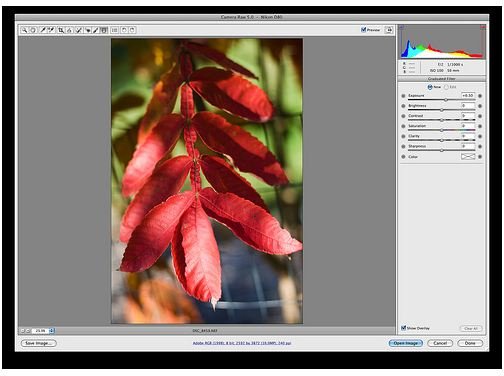This screenshot has height=376, width=504.
Task: Increase Exposure with plus button
Action: [x=480, y=96]
